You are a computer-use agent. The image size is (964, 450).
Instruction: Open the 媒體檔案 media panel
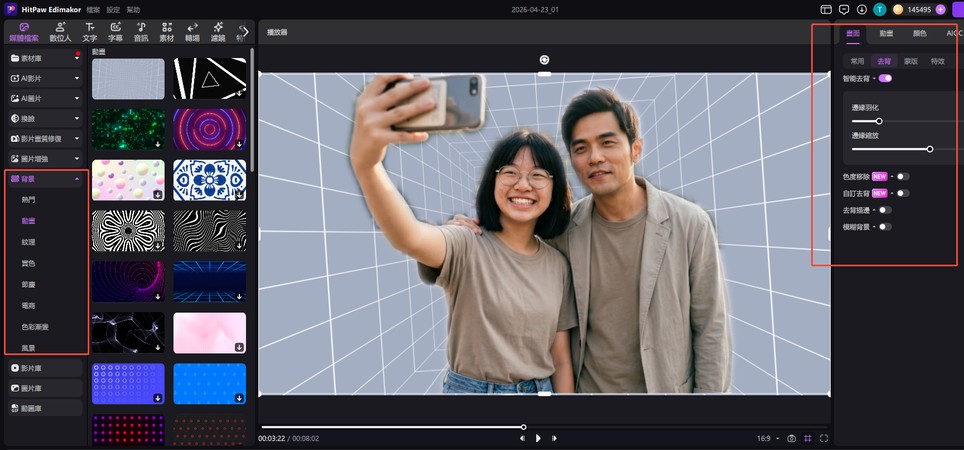[24, 32]
